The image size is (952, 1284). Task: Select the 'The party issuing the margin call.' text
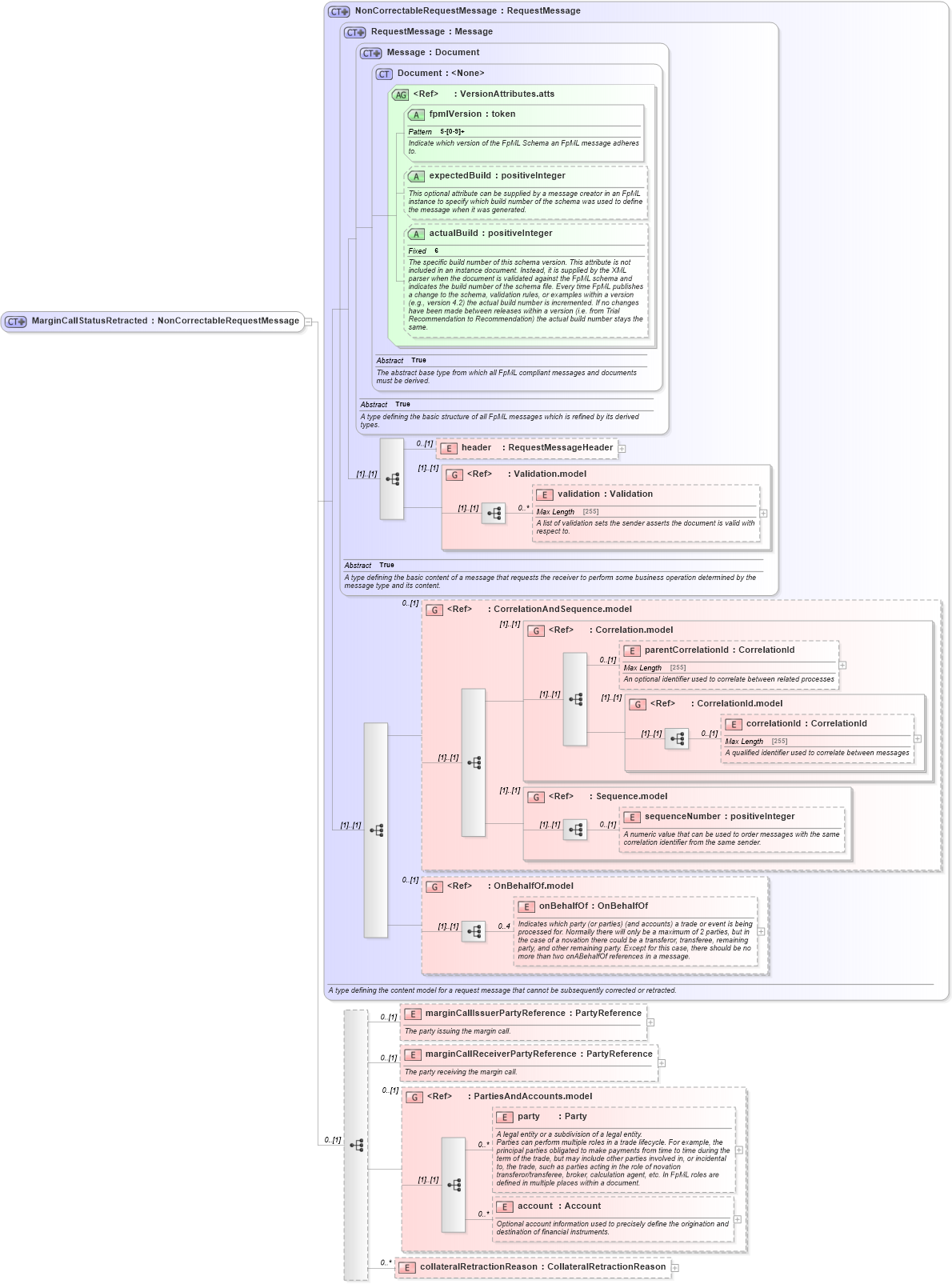pyautogui.click(x=458, y=1032)
